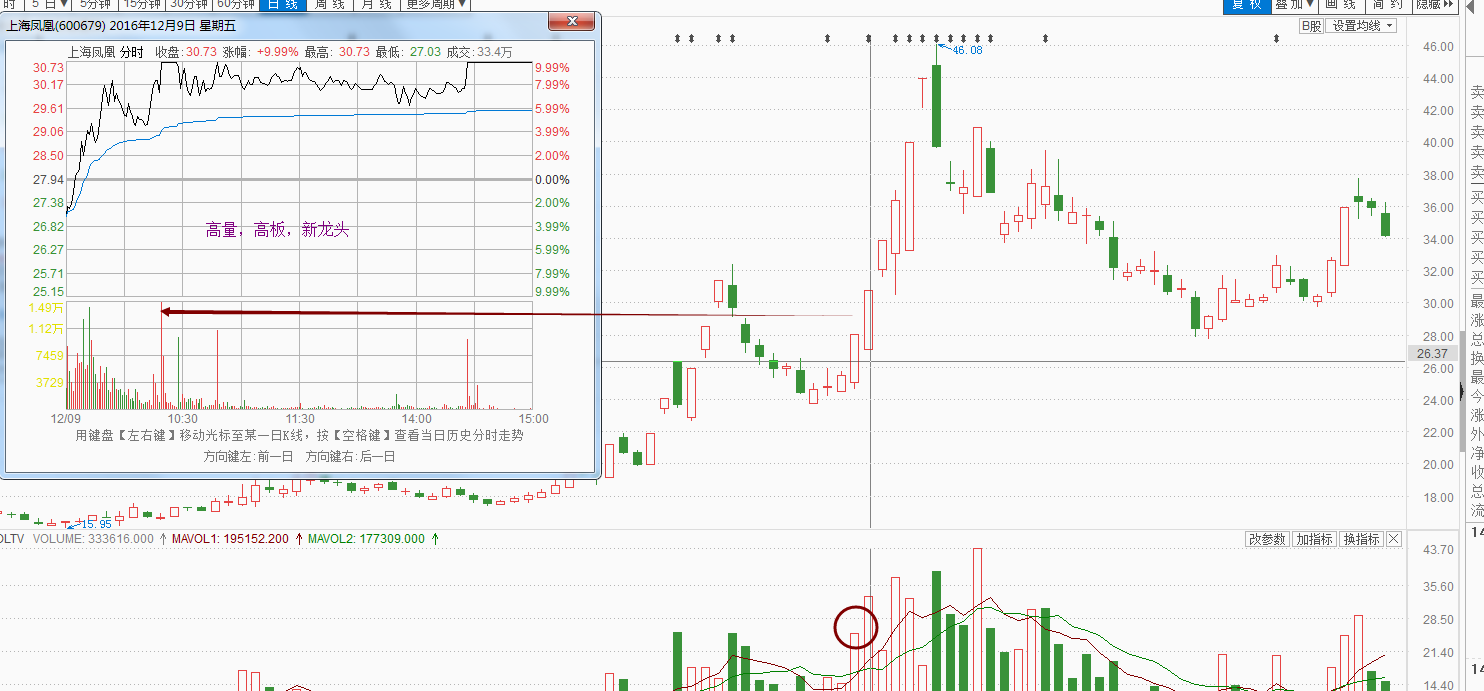Click the 分时 label in the popup
The width and height of the screenshot is (1484, 691).
pyautogui.click(x=131, y=51)
